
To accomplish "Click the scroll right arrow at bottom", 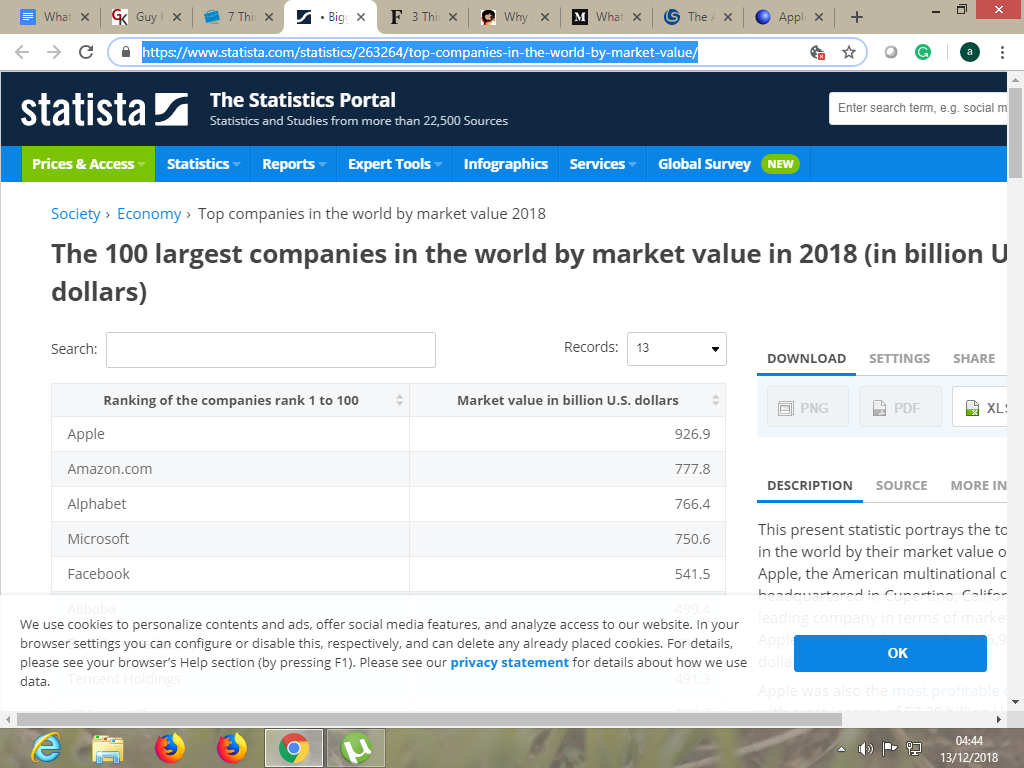I will [999, 720].
